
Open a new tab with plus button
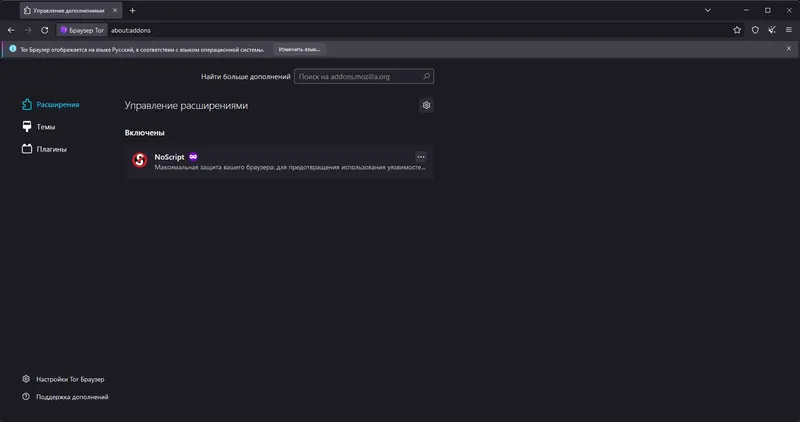pyautogui.click(x=132, y=10)
